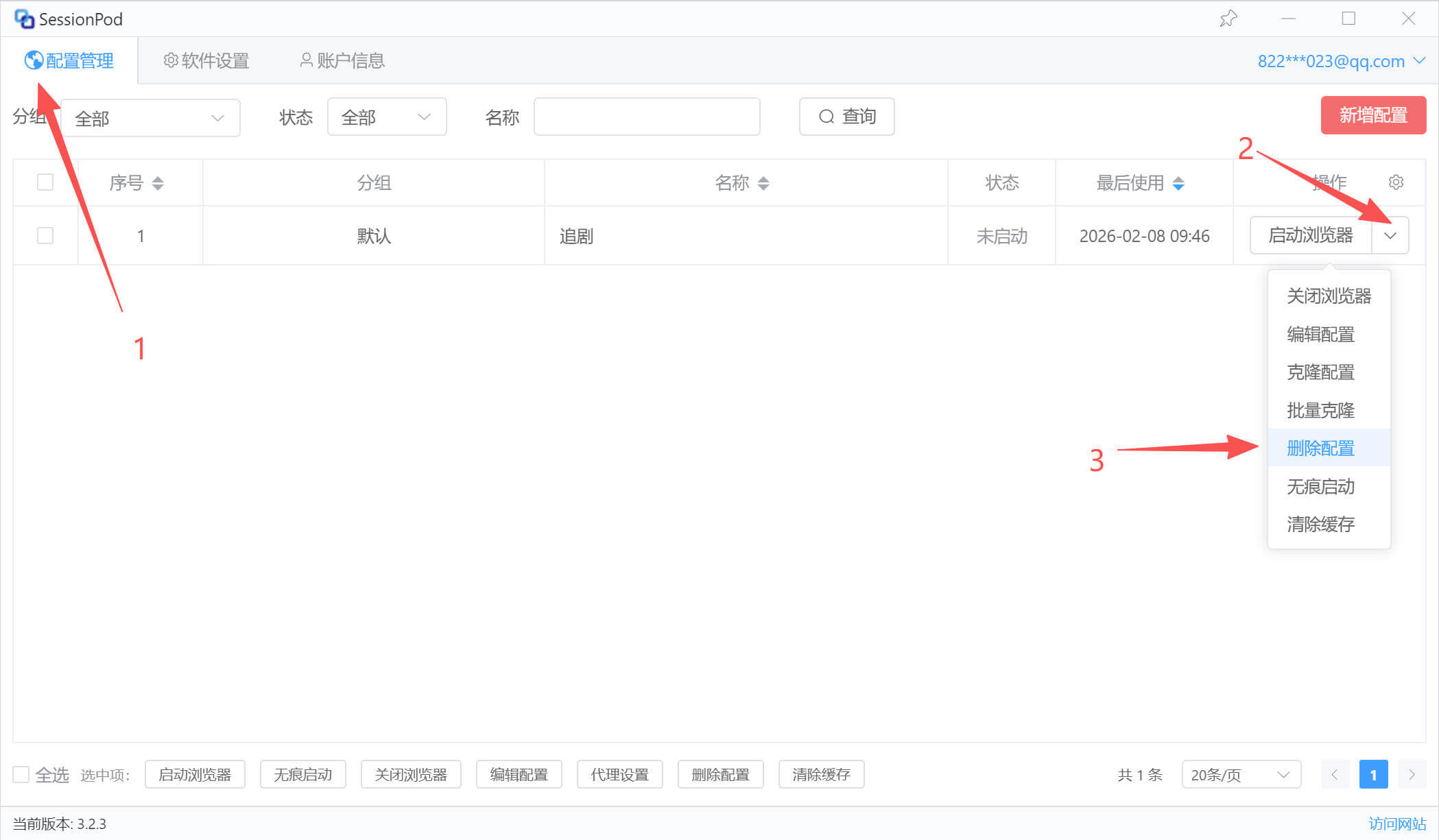Click into the 名称 search field

point(646,117)
